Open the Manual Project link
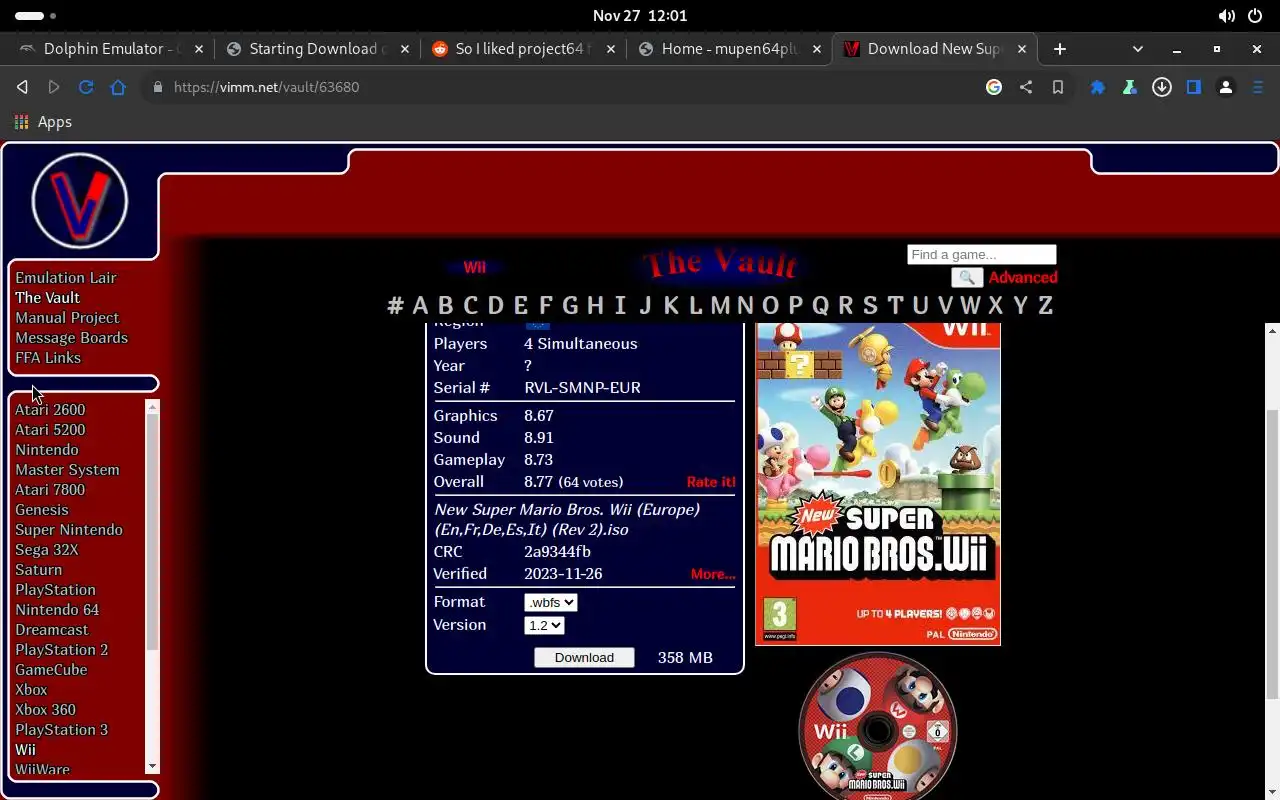 coord(67,318)
